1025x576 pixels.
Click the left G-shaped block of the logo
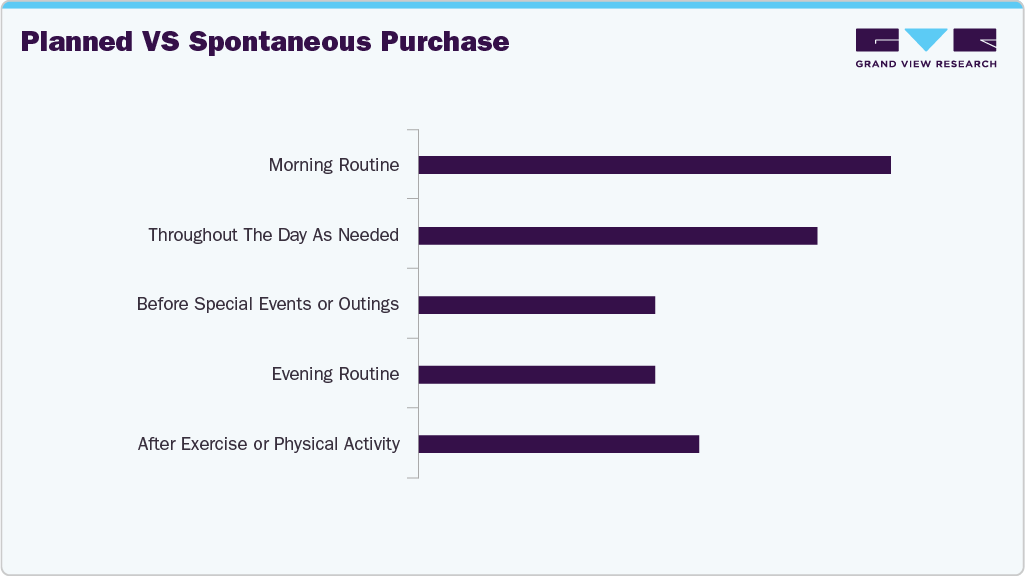click(878, 40)
